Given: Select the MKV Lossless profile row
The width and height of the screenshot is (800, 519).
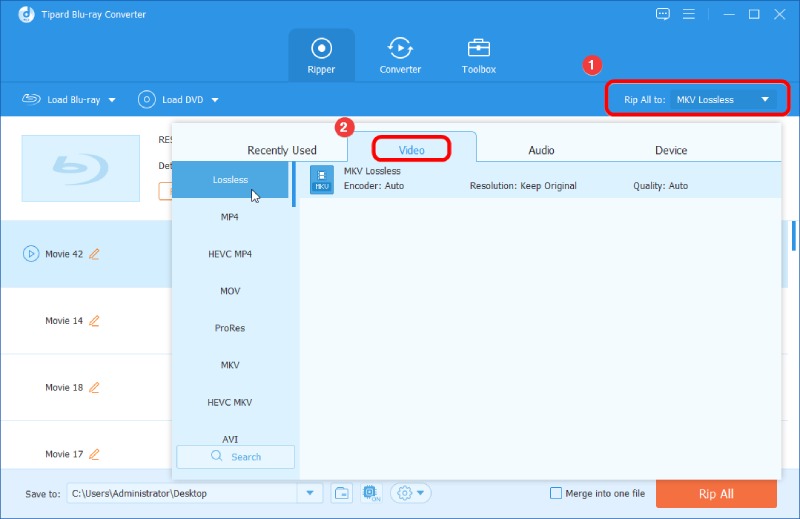Looking at the screenshot, I should click(x=540, y=179).
